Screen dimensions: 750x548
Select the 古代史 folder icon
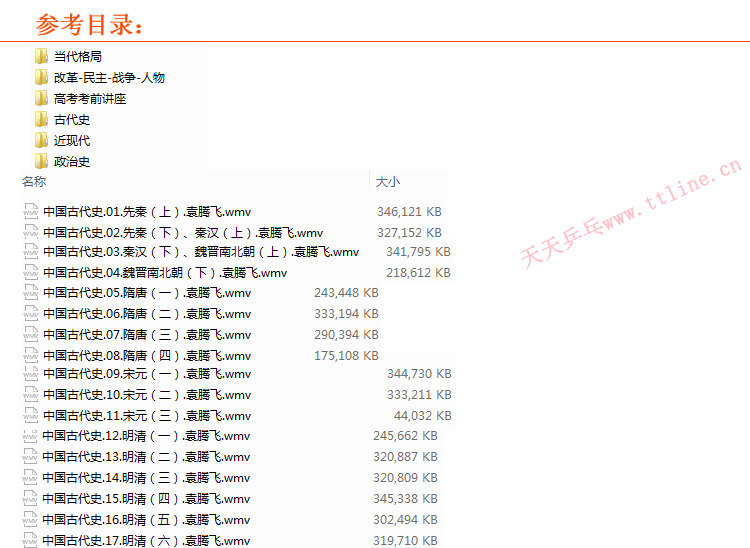click(x=41, y=119)
